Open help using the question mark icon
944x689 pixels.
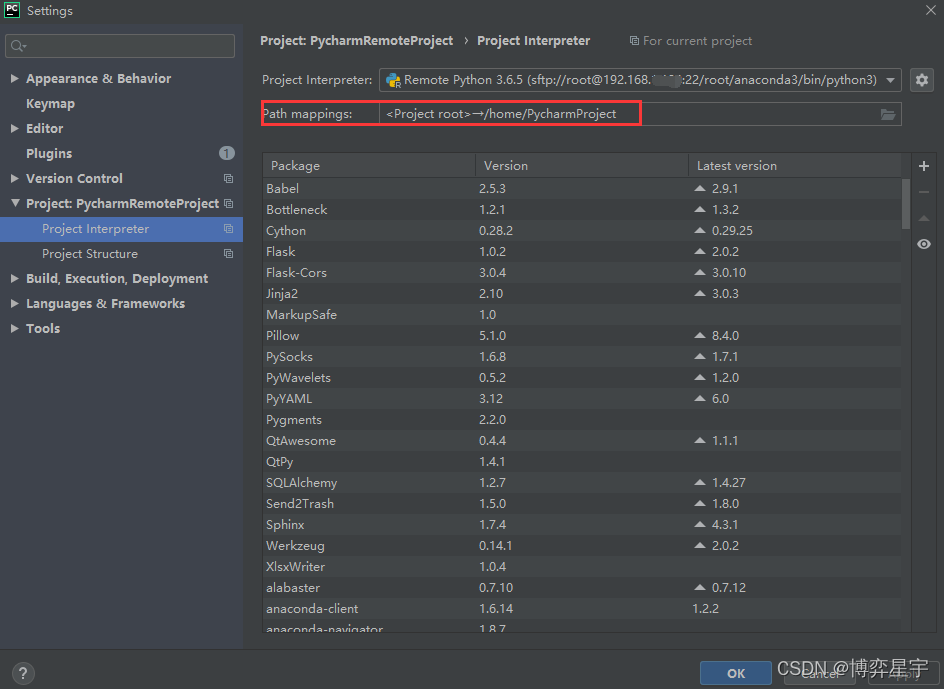[22, 673]
